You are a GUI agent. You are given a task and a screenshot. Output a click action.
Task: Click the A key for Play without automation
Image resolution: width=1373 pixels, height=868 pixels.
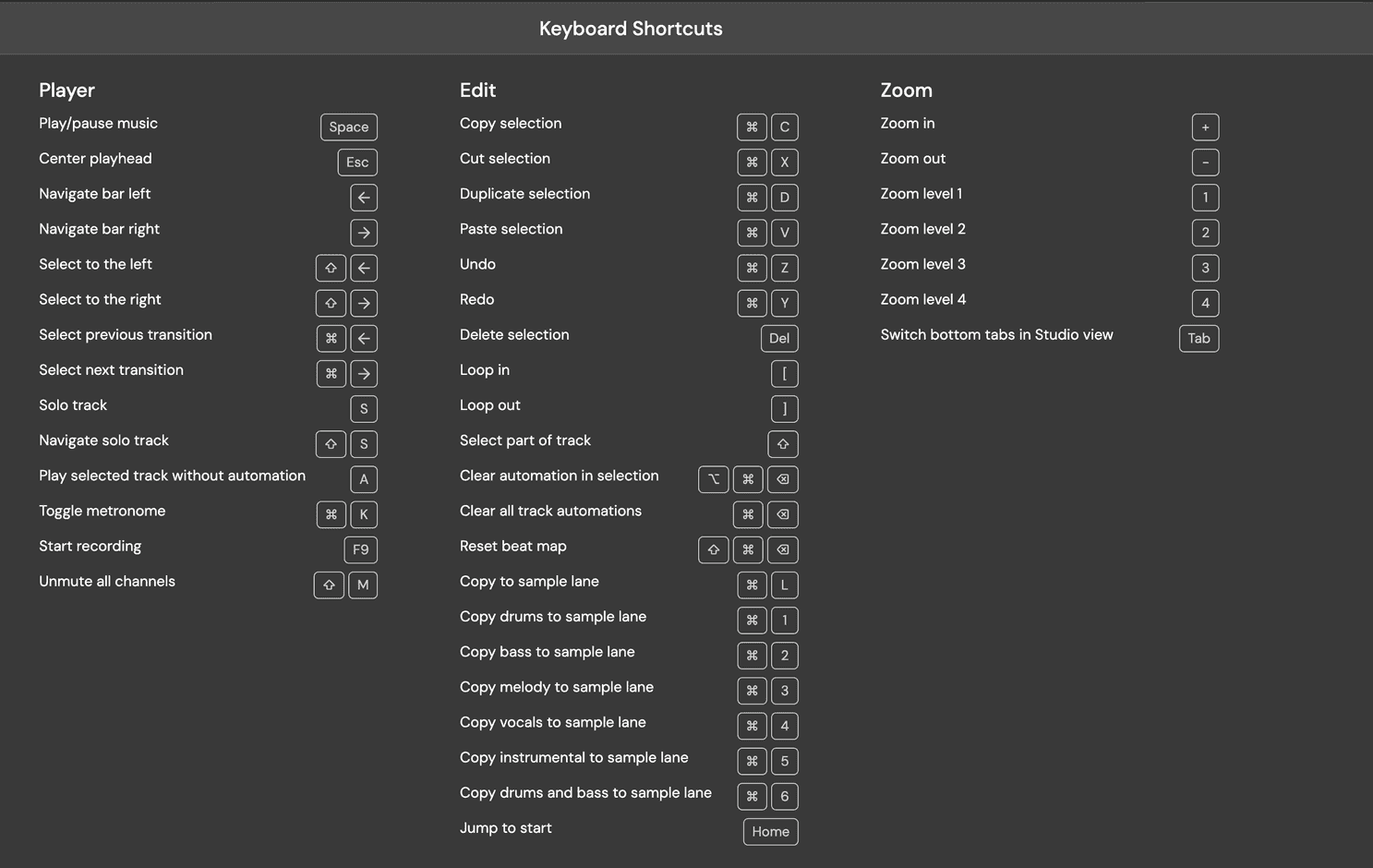(x=364, y=479)
